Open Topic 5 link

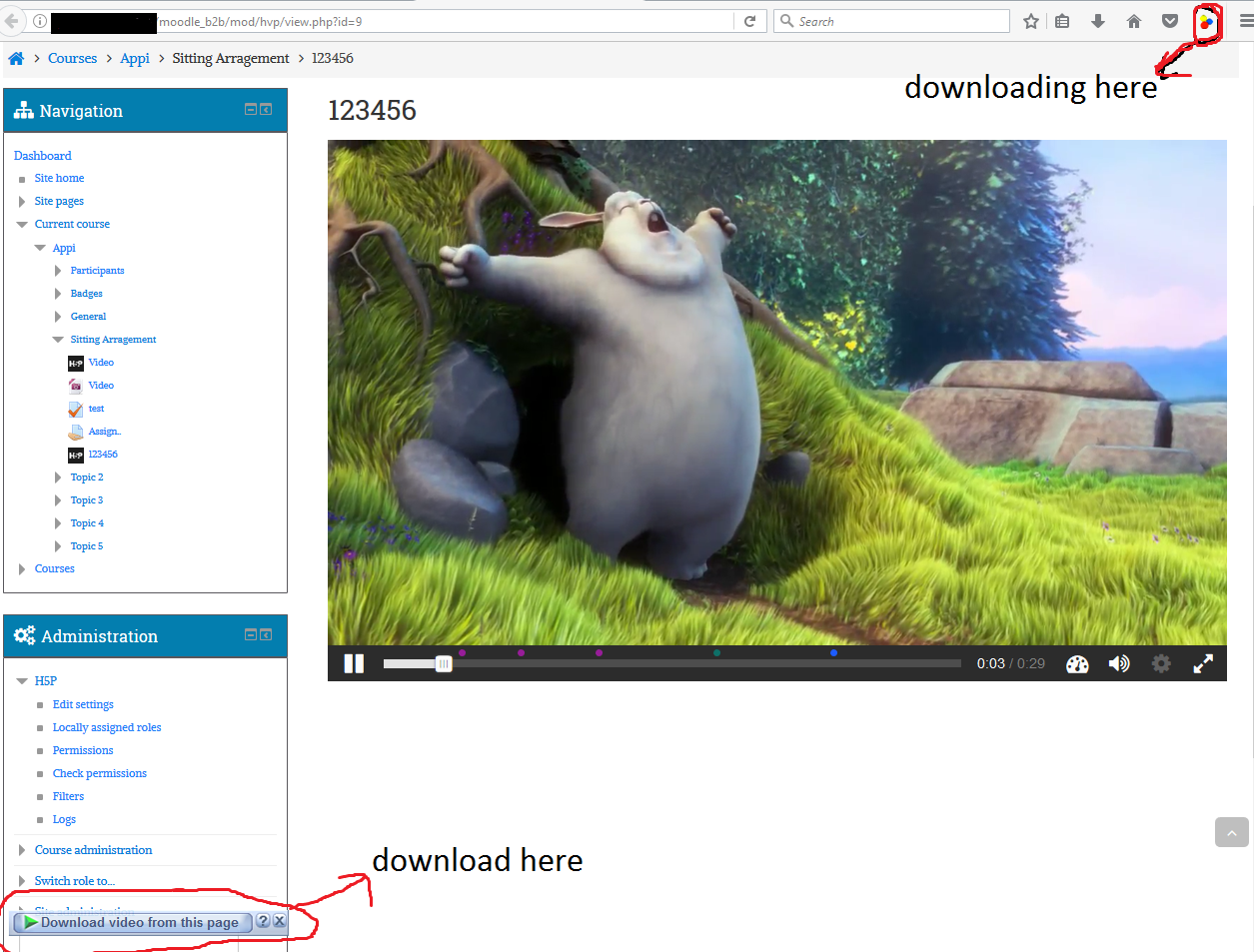pos(87,546)
